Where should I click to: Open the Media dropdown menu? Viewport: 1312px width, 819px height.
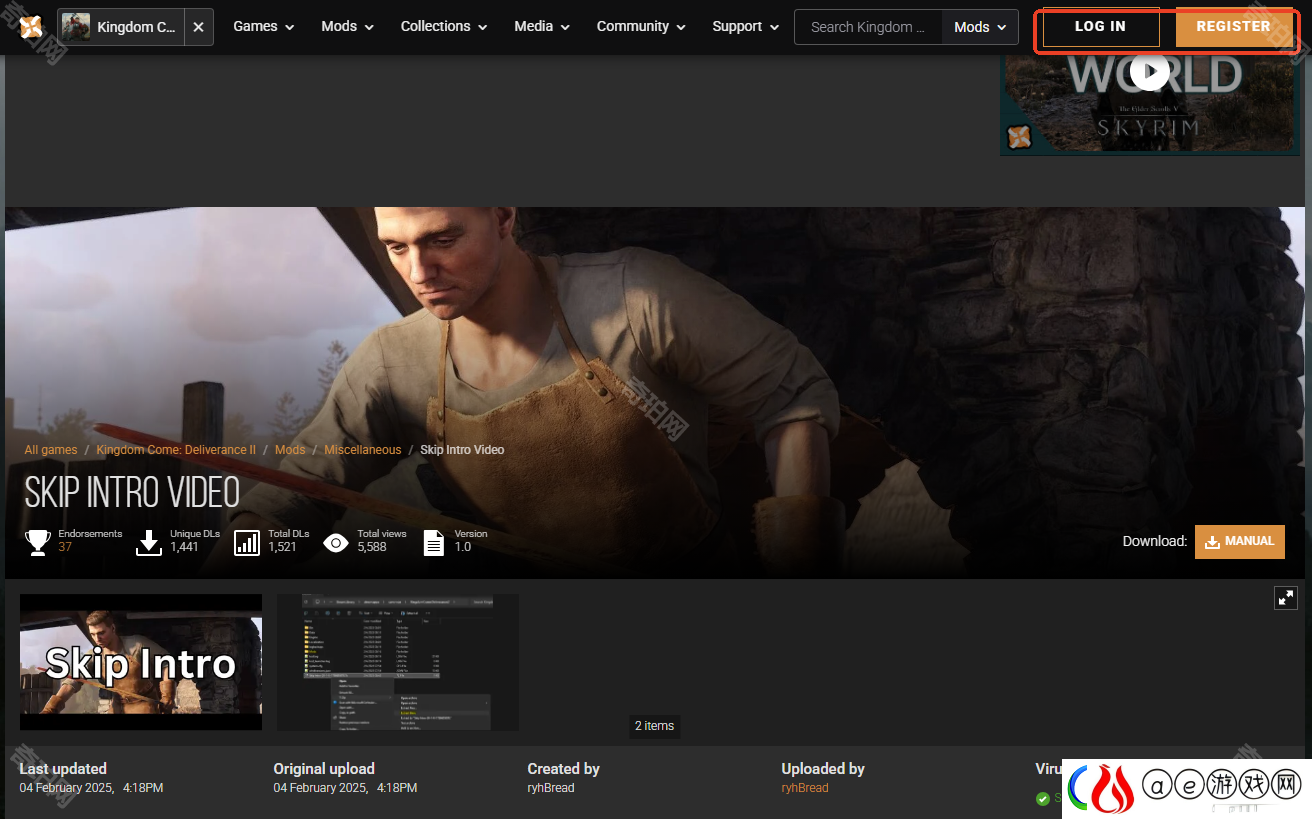542,27
